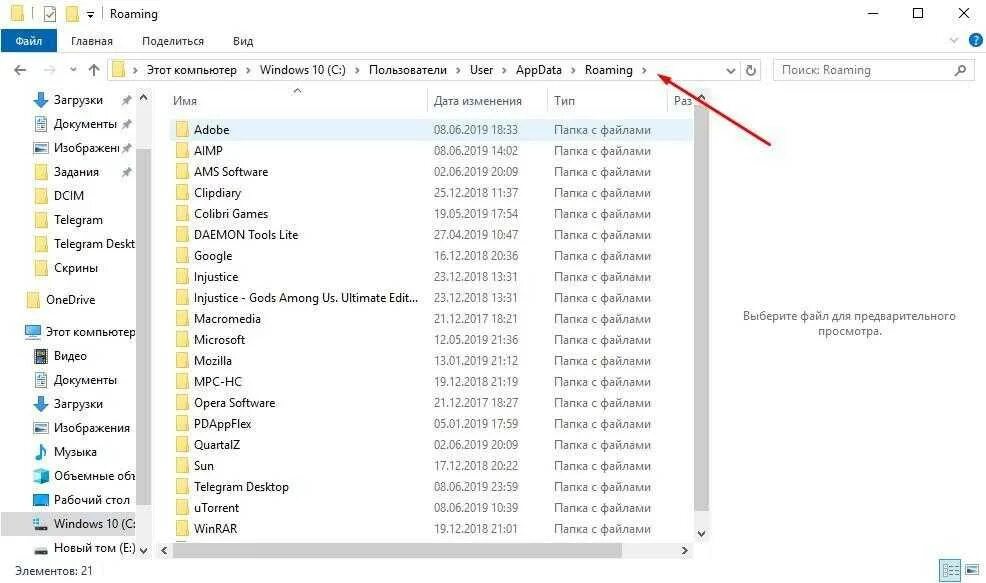Viewport: 986px width, 583px height.
Task: Open the Файл menu
Action: [29, 41]
